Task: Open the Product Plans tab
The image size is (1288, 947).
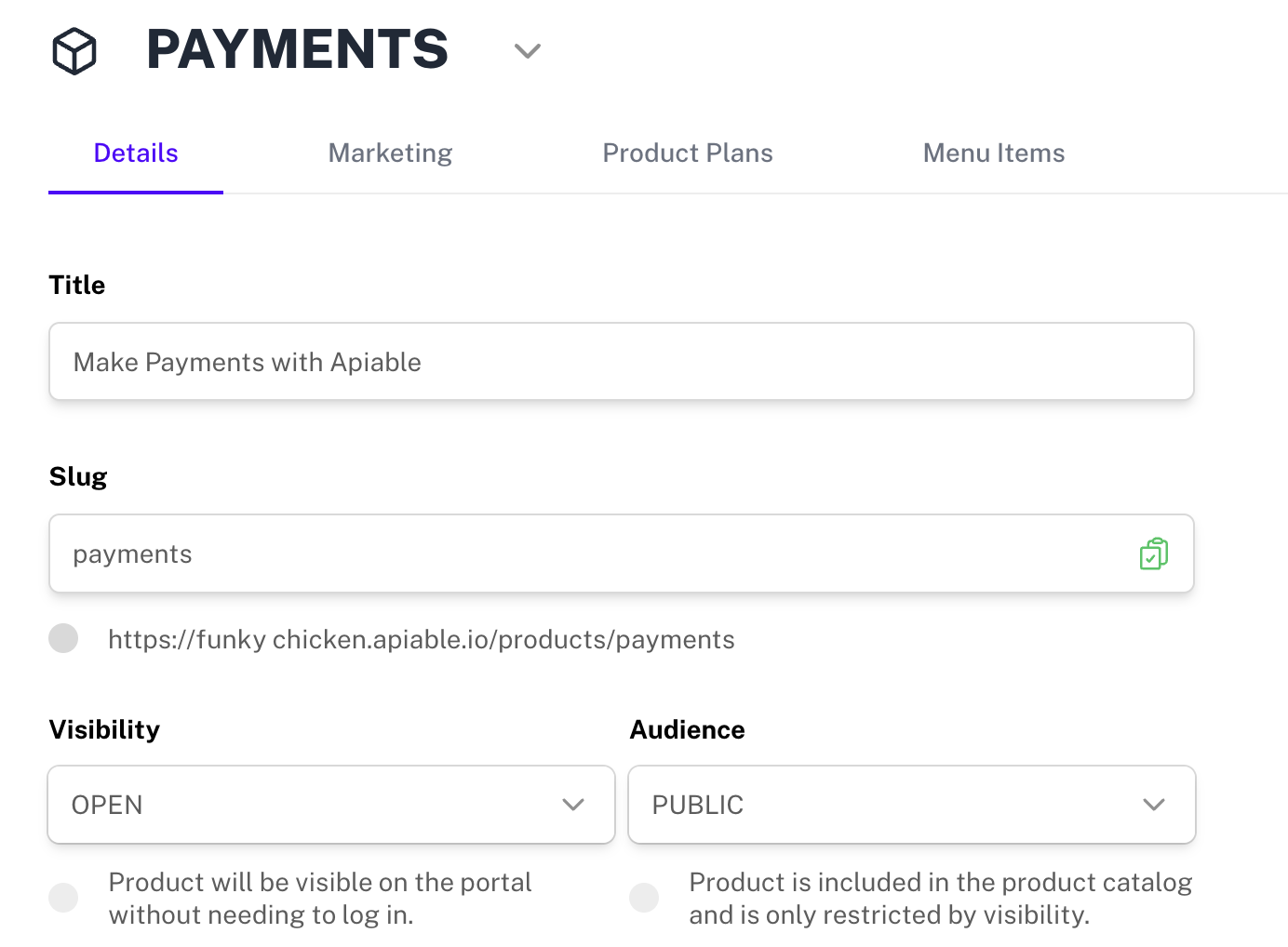Action: coord(688,153)
